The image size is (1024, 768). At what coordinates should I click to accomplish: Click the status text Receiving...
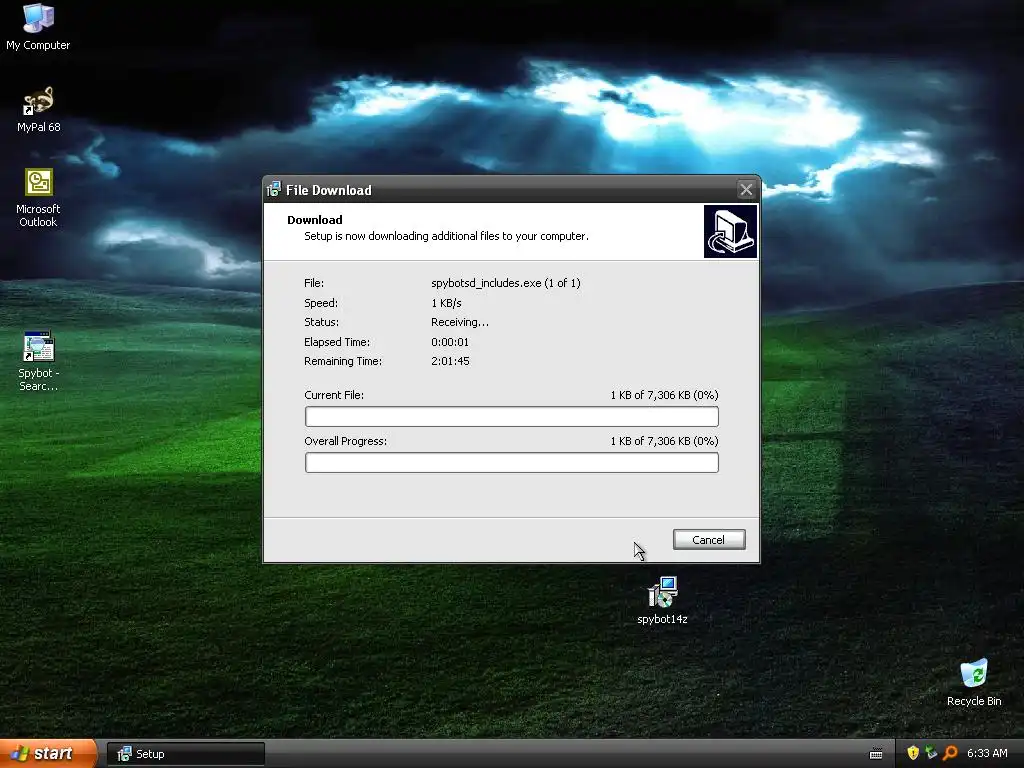click(x=460, y=322)
